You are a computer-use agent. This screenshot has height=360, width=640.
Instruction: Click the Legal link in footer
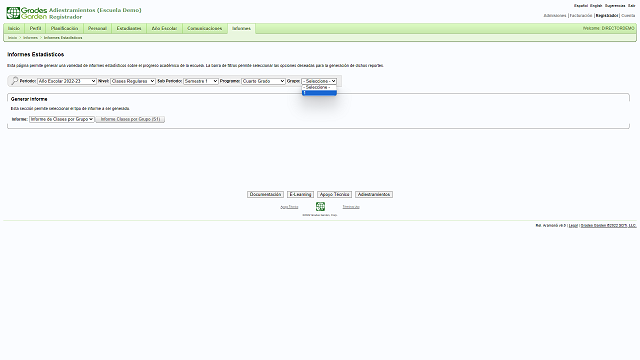point(573,225)
